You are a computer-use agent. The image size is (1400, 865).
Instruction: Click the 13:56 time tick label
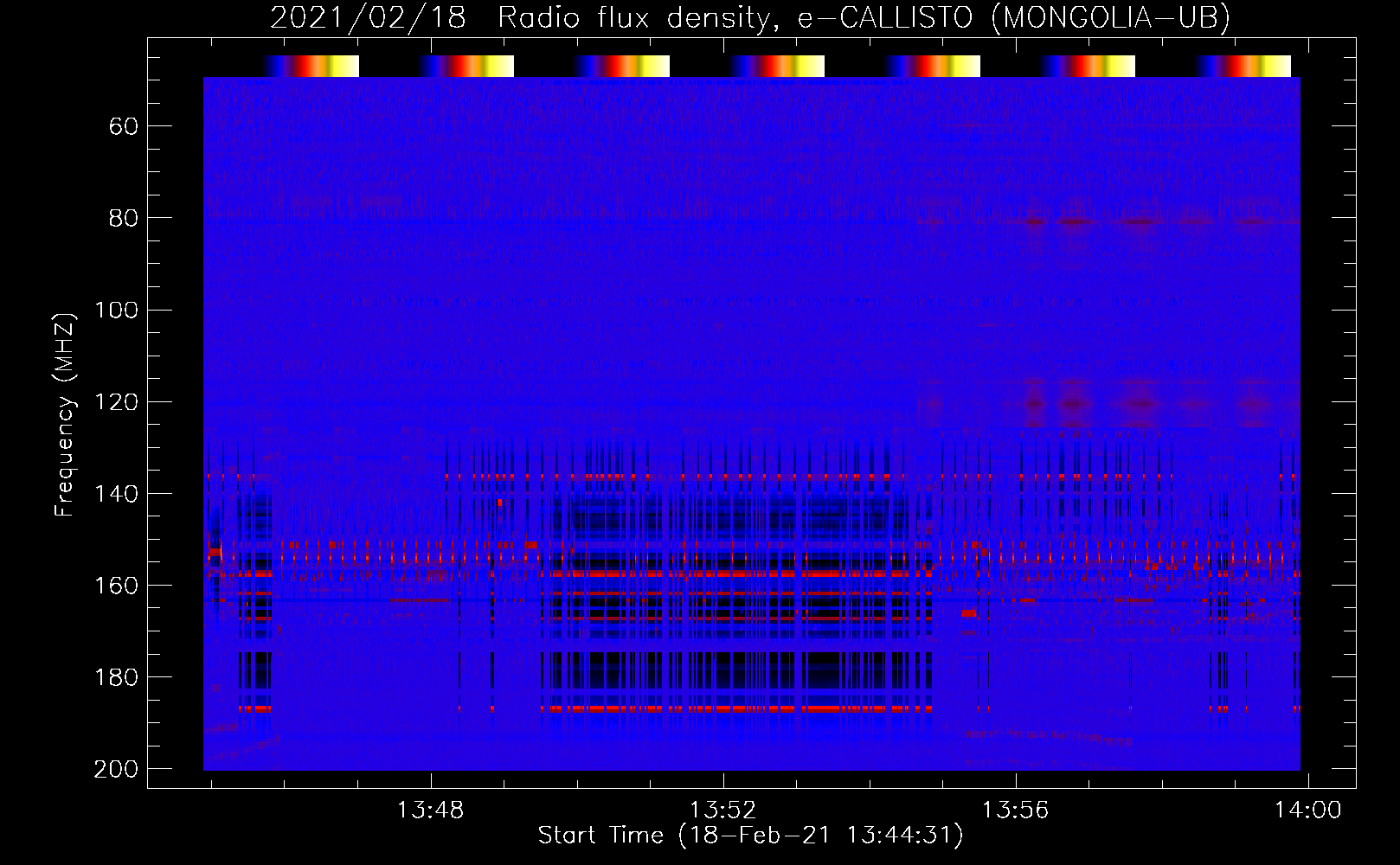coord(1015,810)
